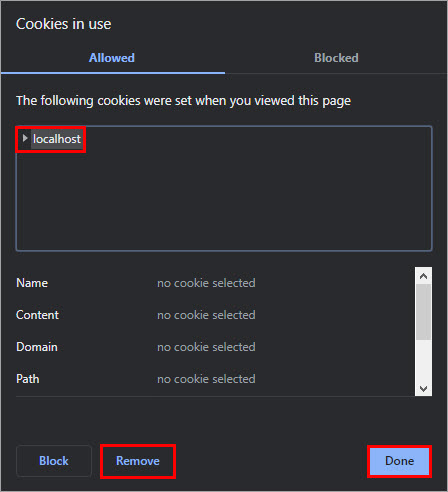Viewport: 448px width, 492px height.
Task: Click the Content field value text
Action: pyautogui.click(x=206, y=315)
